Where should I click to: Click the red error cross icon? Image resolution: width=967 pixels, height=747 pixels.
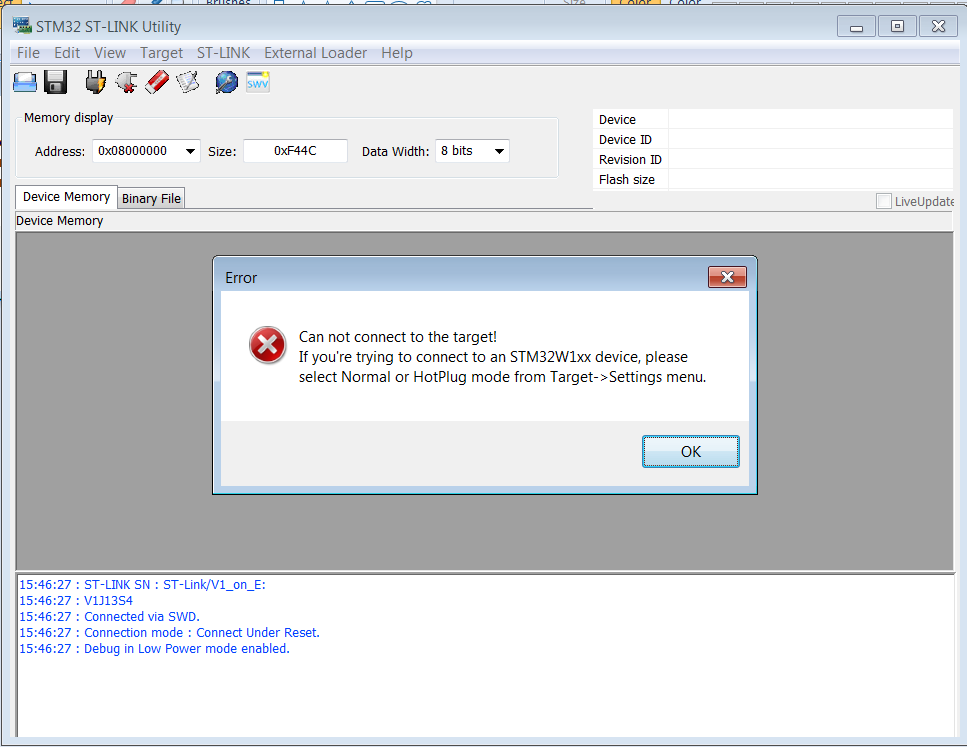tap(268, 345)
